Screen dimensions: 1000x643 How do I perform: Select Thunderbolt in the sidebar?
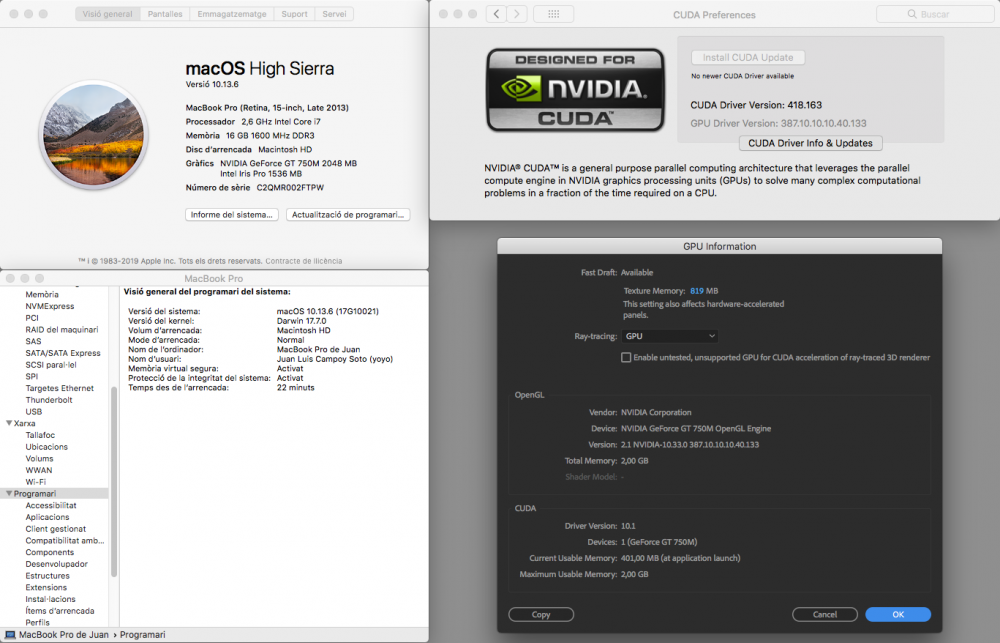[x=49, y=400]
